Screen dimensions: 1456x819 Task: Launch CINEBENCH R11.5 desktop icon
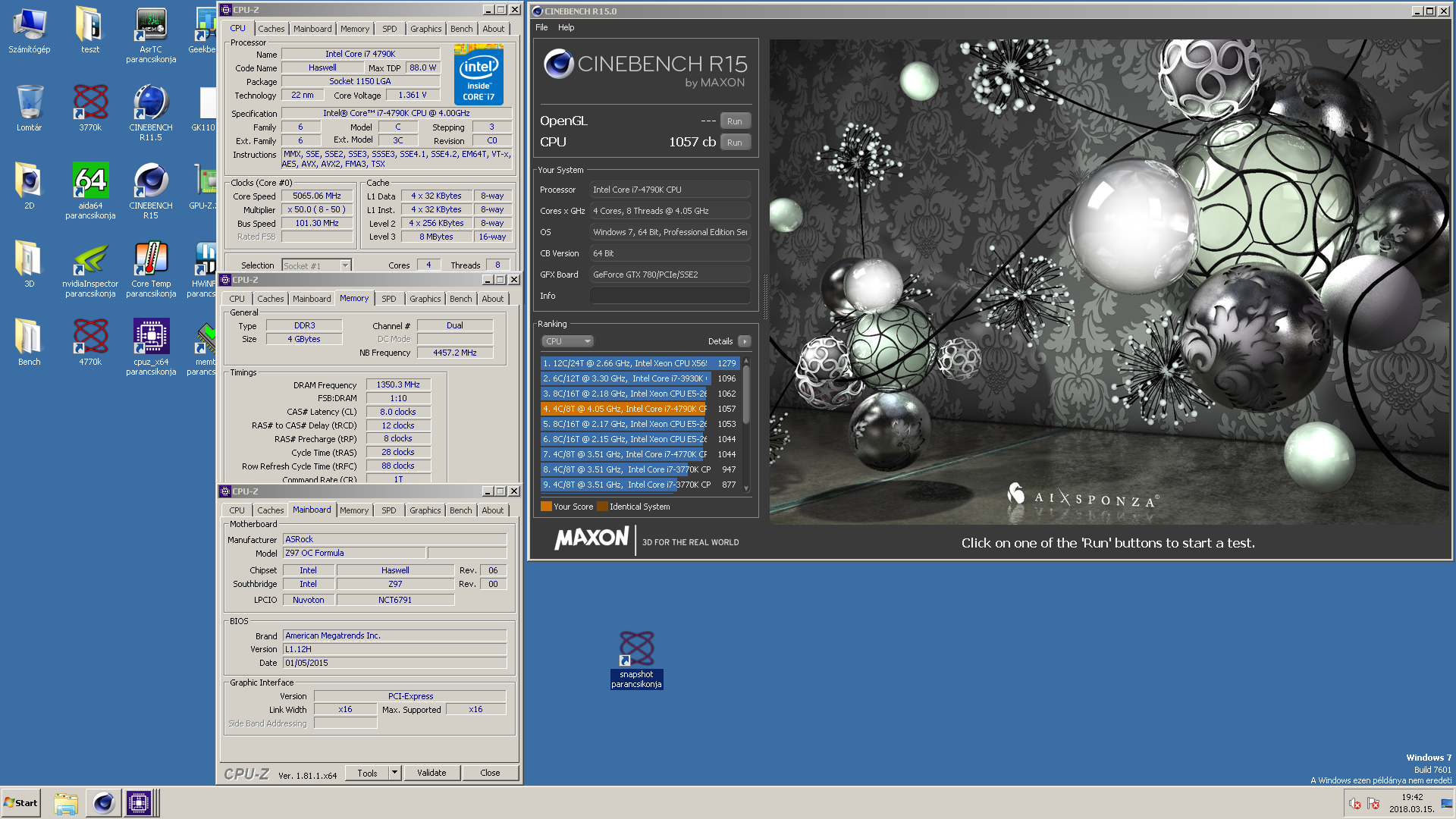tap(151, 114)
